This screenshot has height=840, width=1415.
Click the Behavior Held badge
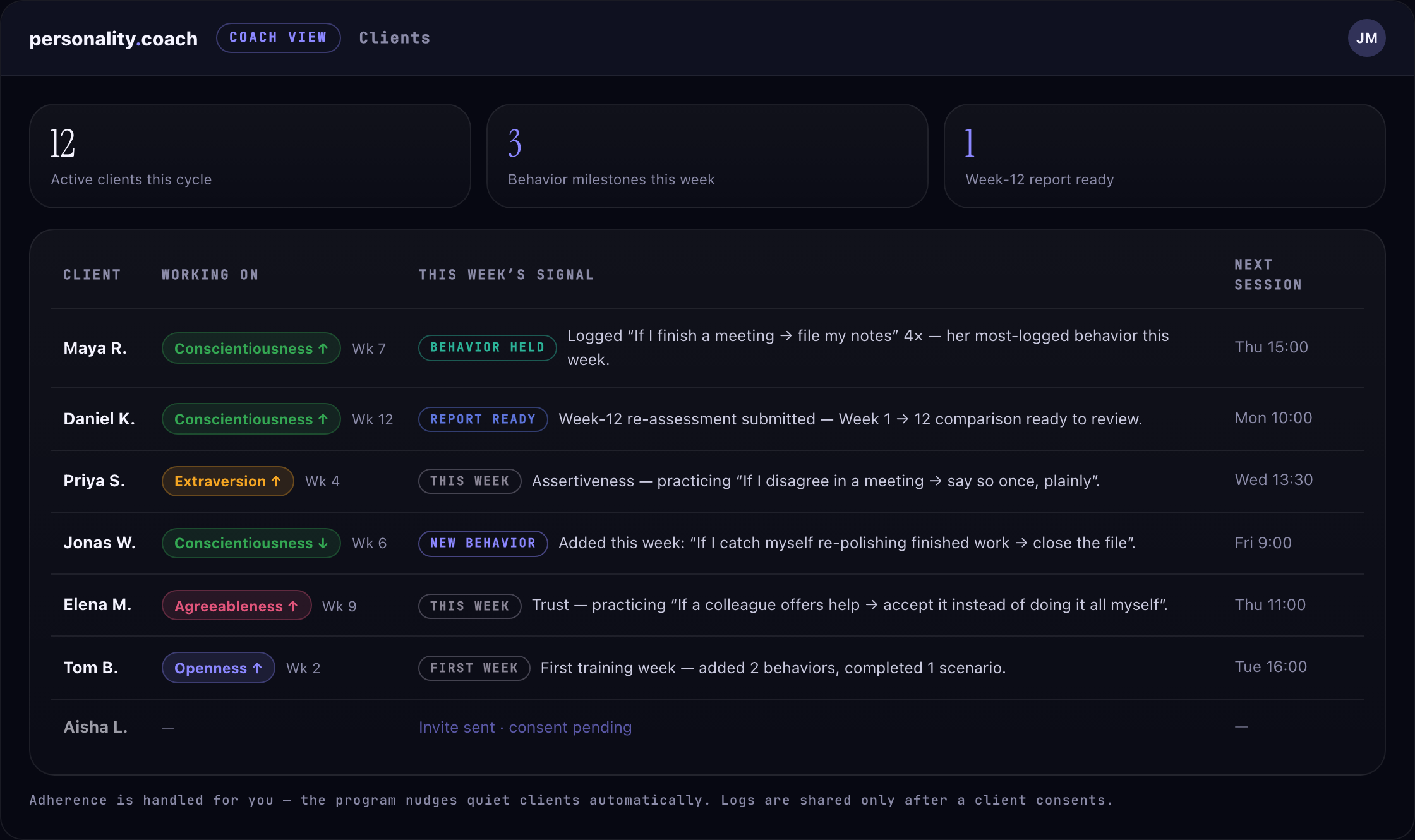coord(487,347)
